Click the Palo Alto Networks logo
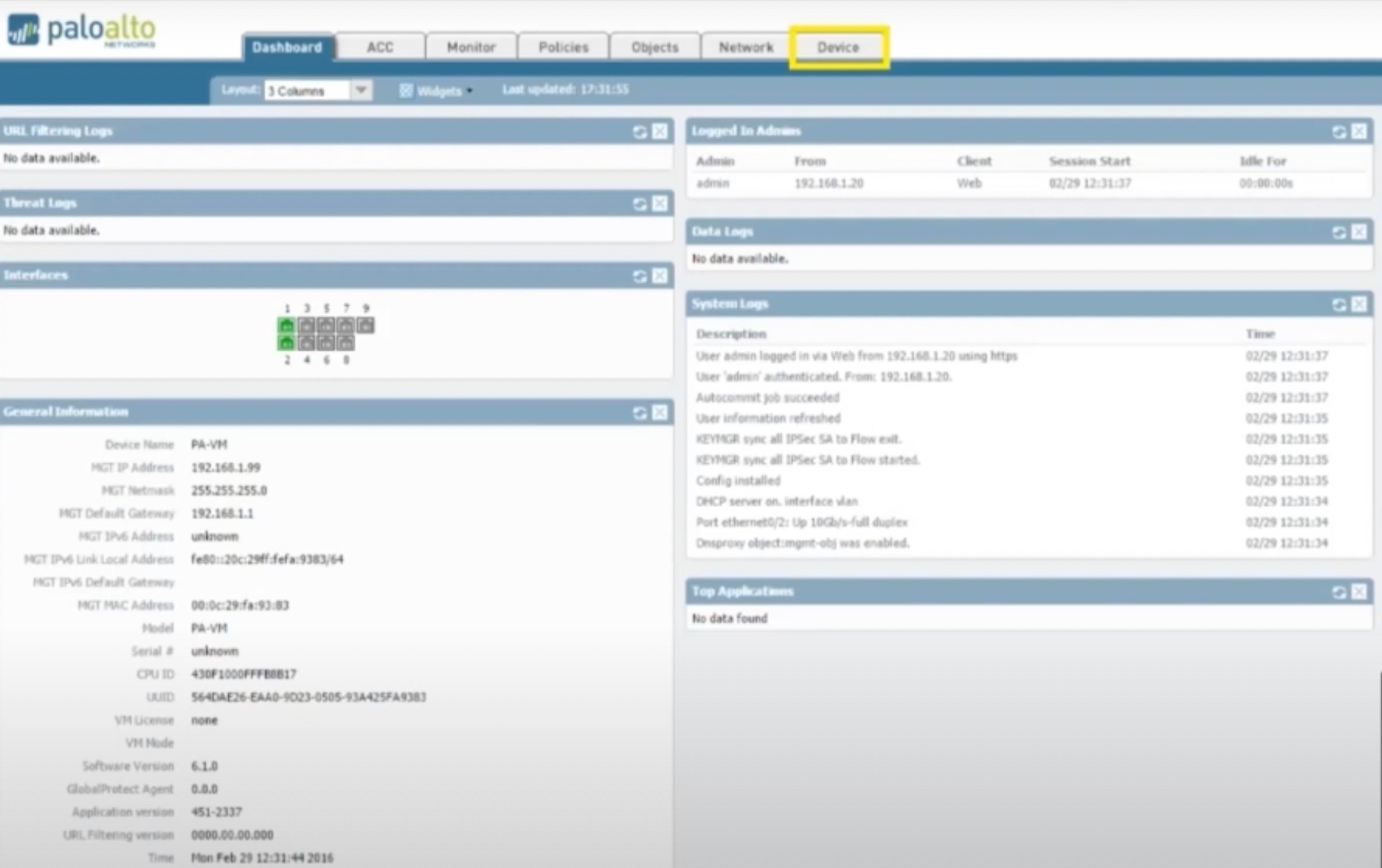 [82, 30]
